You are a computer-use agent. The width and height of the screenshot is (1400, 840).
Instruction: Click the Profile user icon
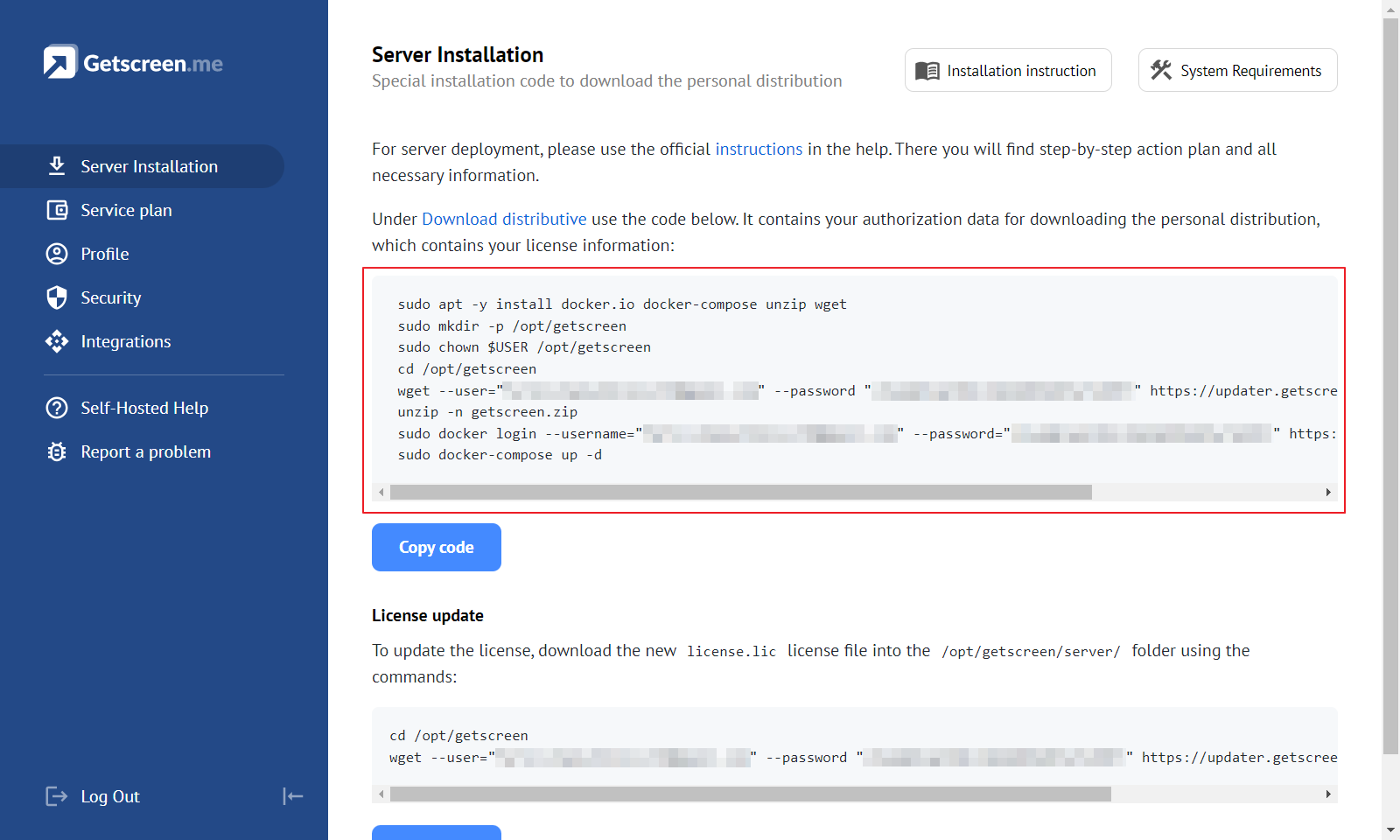point(57,254)
